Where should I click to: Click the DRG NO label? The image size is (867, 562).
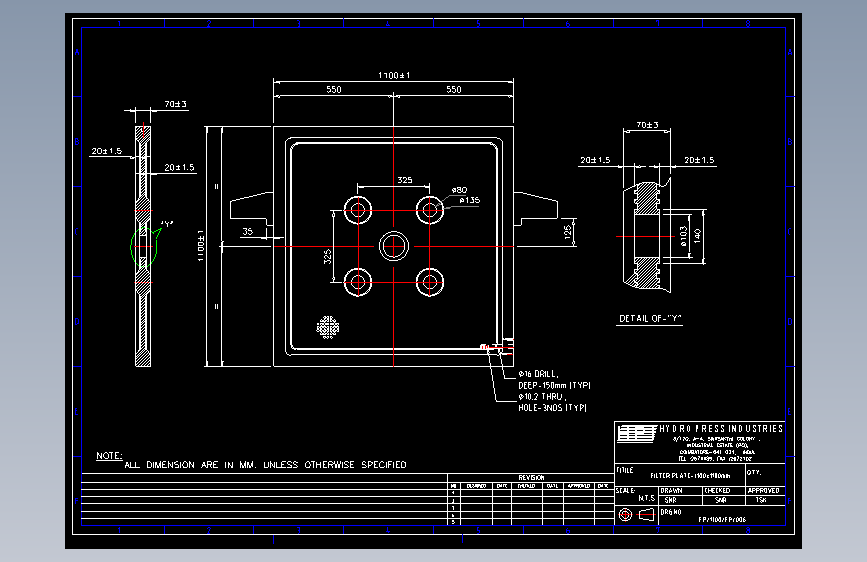671,512
